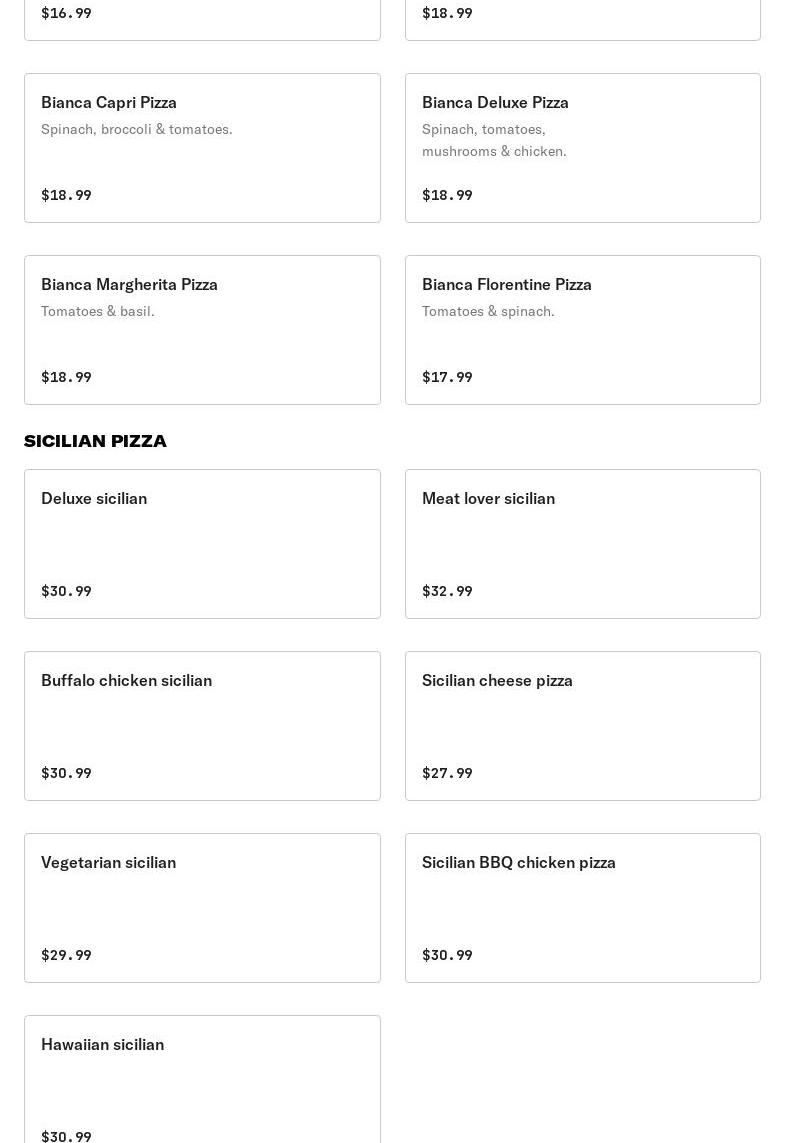
Task: Choose Bianca Margherita Pizza
Action: pyautogui.click(x=202, y=330)
